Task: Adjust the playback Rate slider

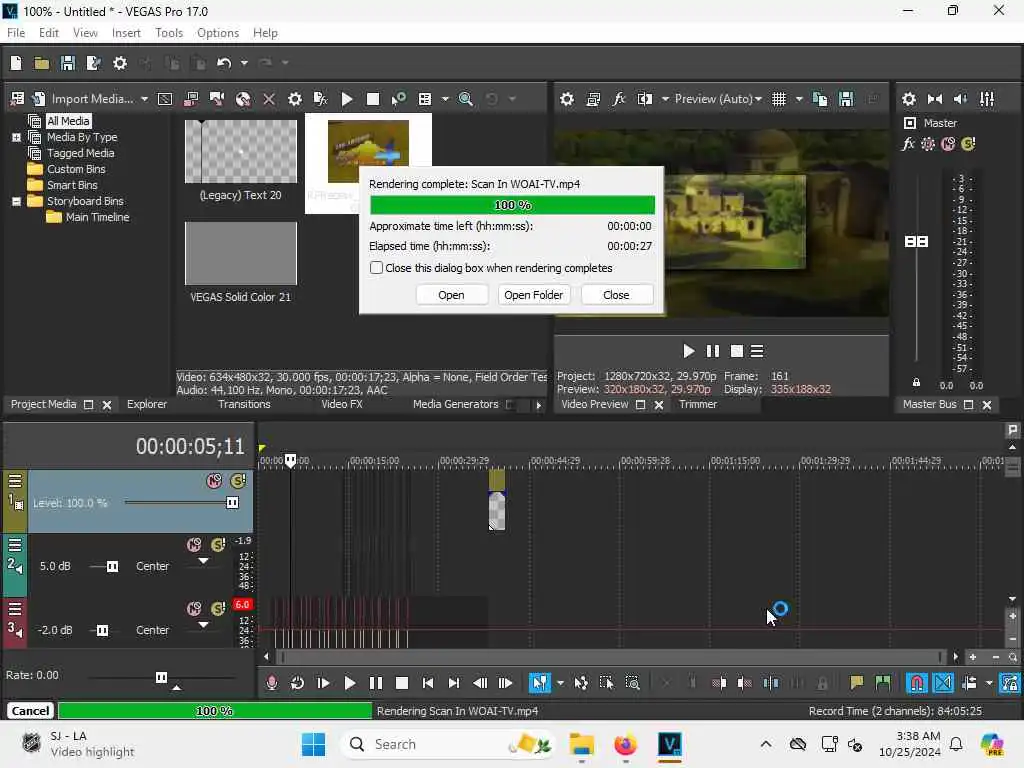Action: pos(161,677)
